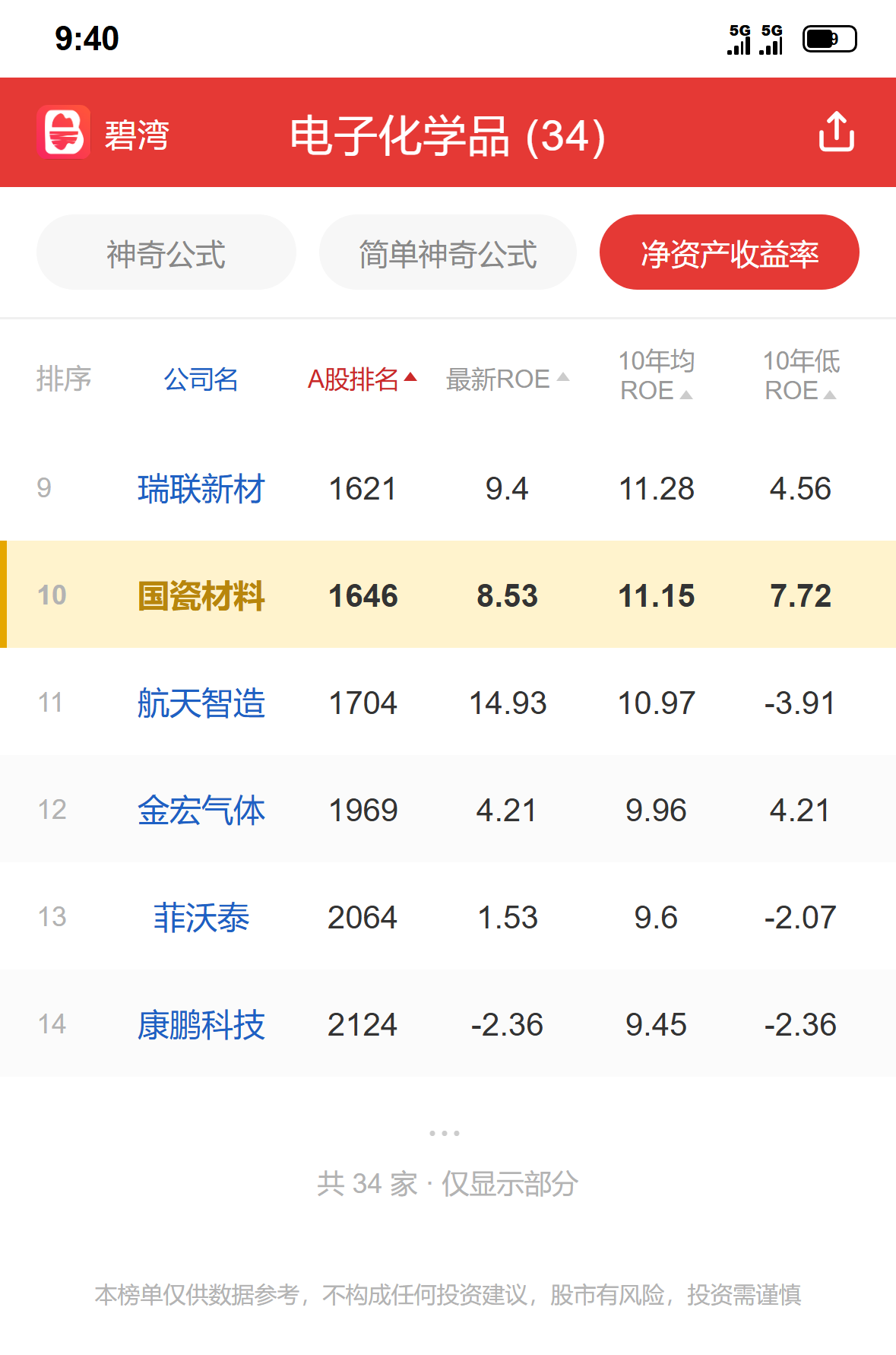Tap the 公司名 column header
The width and height of the screenshot is (896, 1355).
tap(201, 379)
